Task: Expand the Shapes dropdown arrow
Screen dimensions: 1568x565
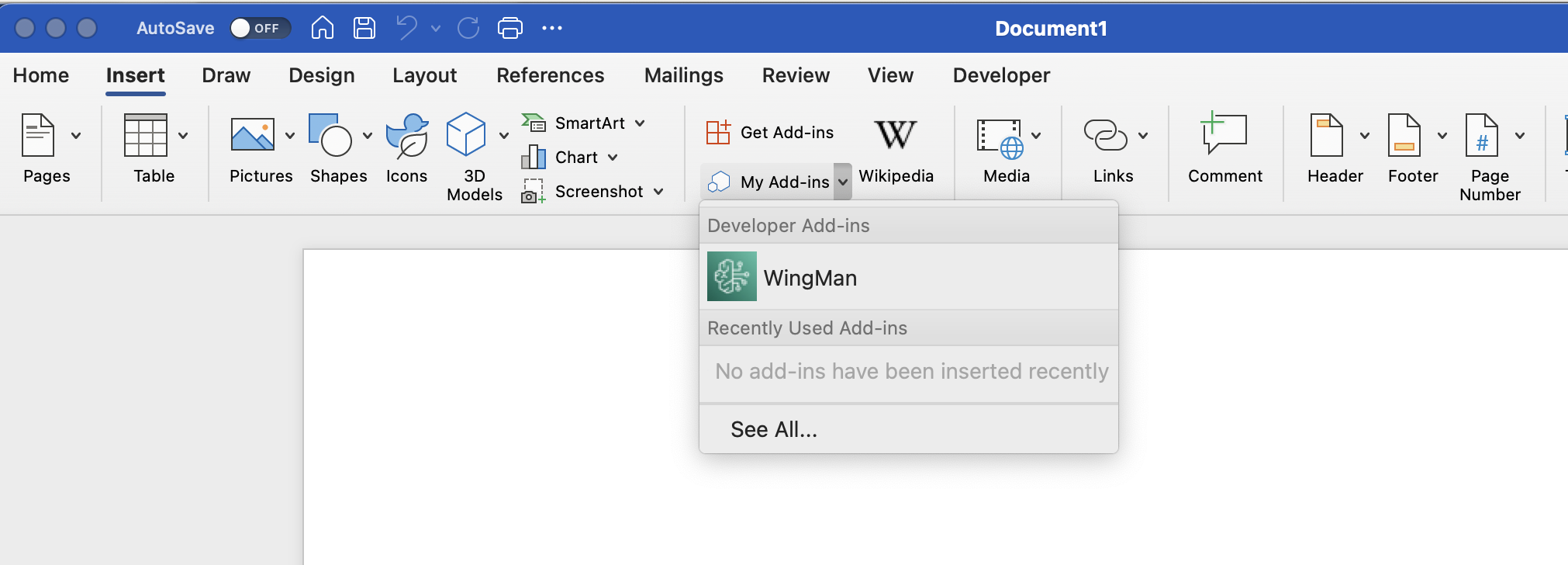Action: 368,136
